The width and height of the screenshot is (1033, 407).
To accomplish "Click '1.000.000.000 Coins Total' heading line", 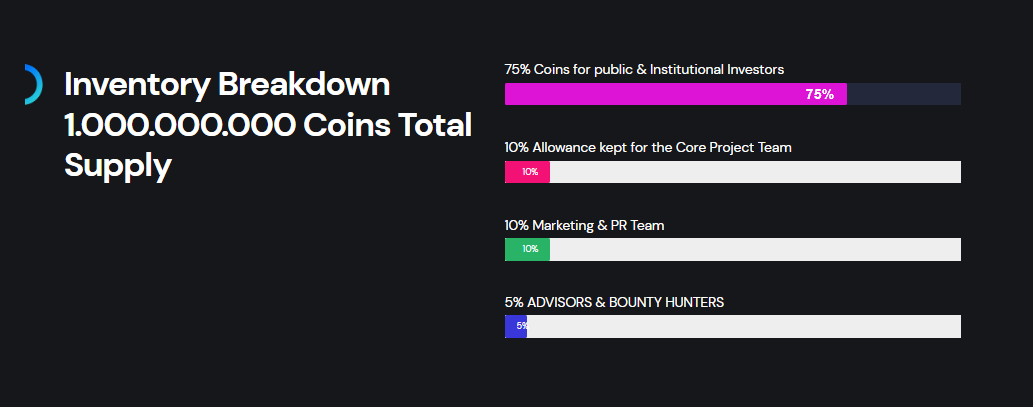I will (x=268, y=125).
